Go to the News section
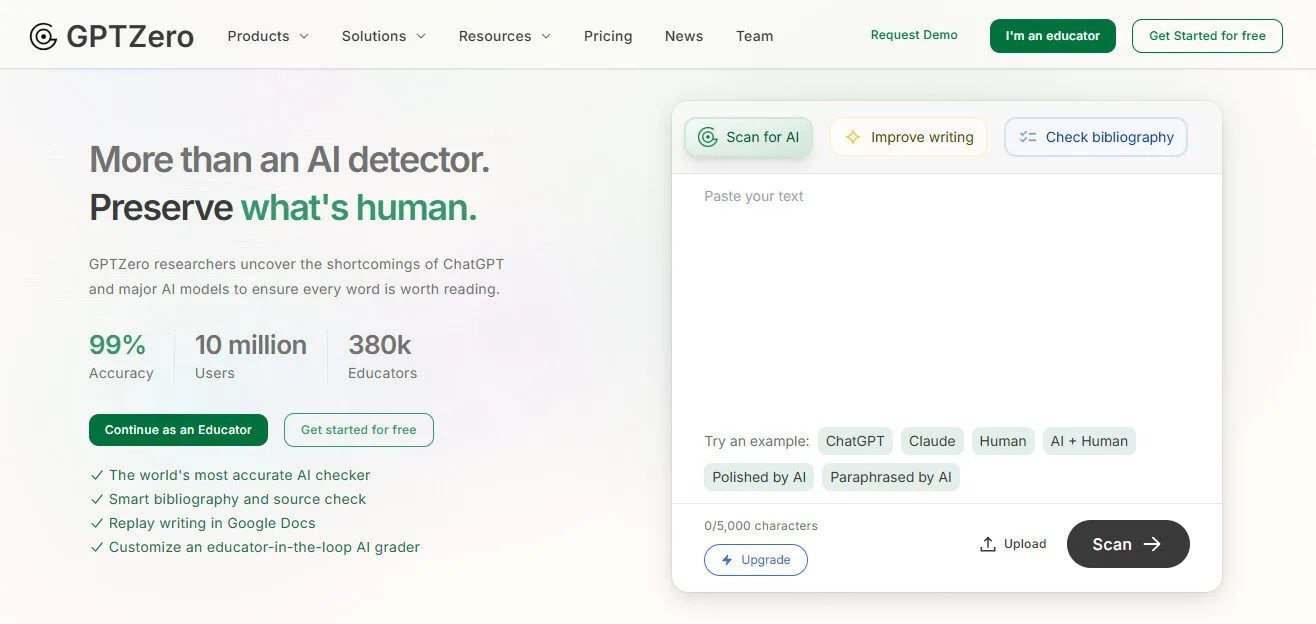1316x624 pixels. pyautogui.click(x=684, y=36)
